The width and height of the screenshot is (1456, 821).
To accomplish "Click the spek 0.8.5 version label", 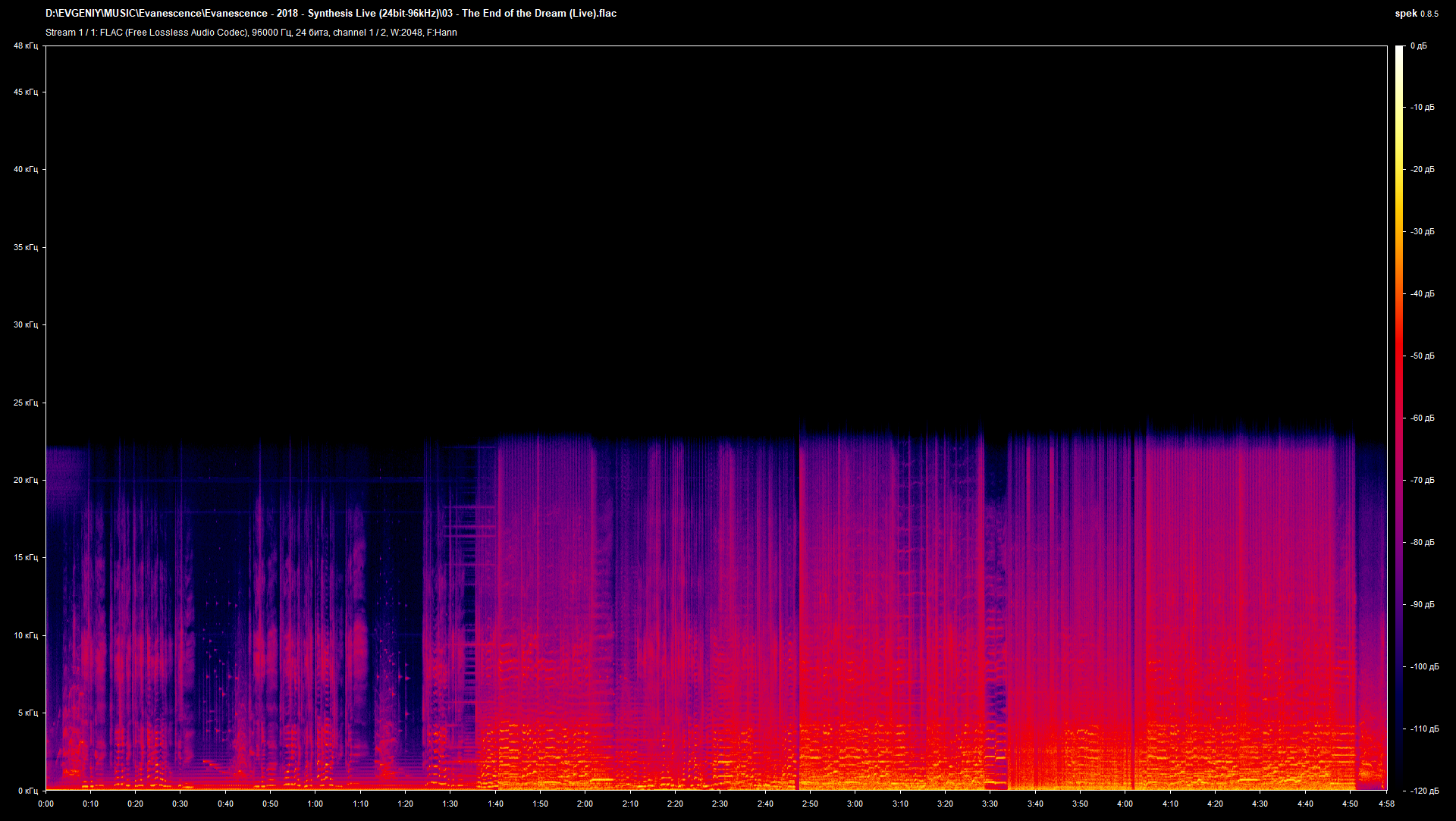I will click(x=1418, y=13).
